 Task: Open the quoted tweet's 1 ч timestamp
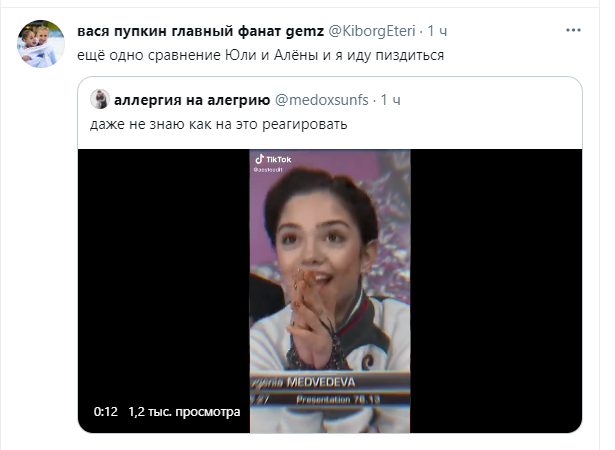[x=390, y=100]
